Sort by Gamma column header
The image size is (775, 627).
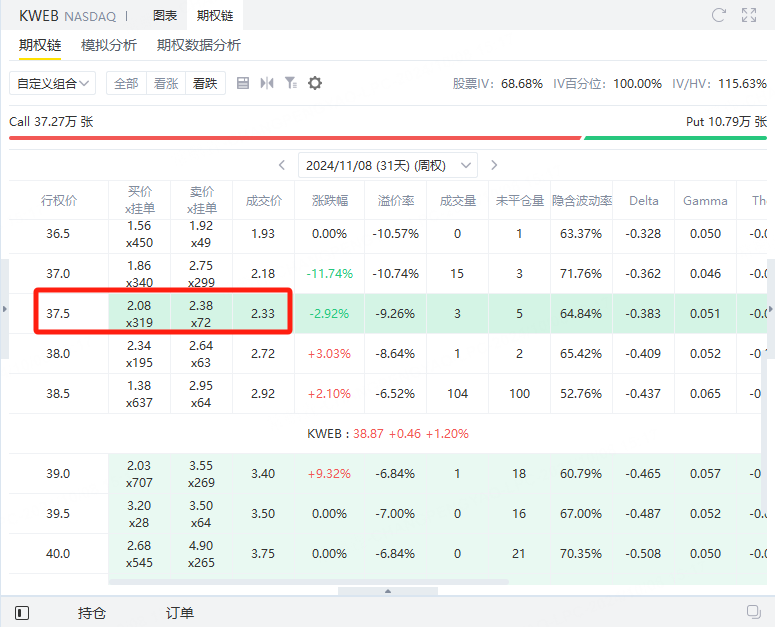tap(705, 200)
